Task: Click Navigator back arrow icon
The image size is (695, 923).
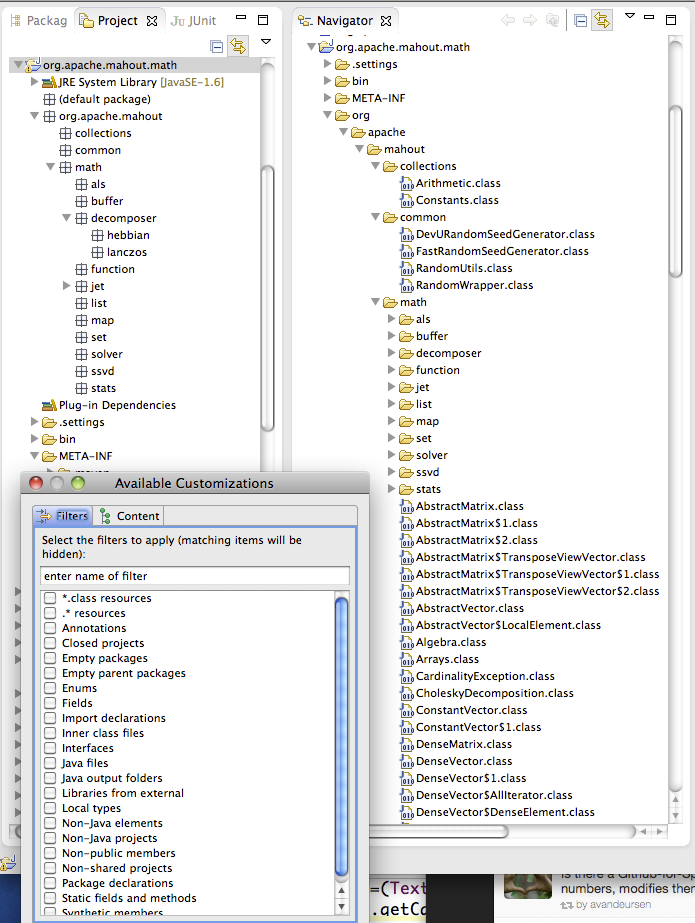Action: [508, 21]
